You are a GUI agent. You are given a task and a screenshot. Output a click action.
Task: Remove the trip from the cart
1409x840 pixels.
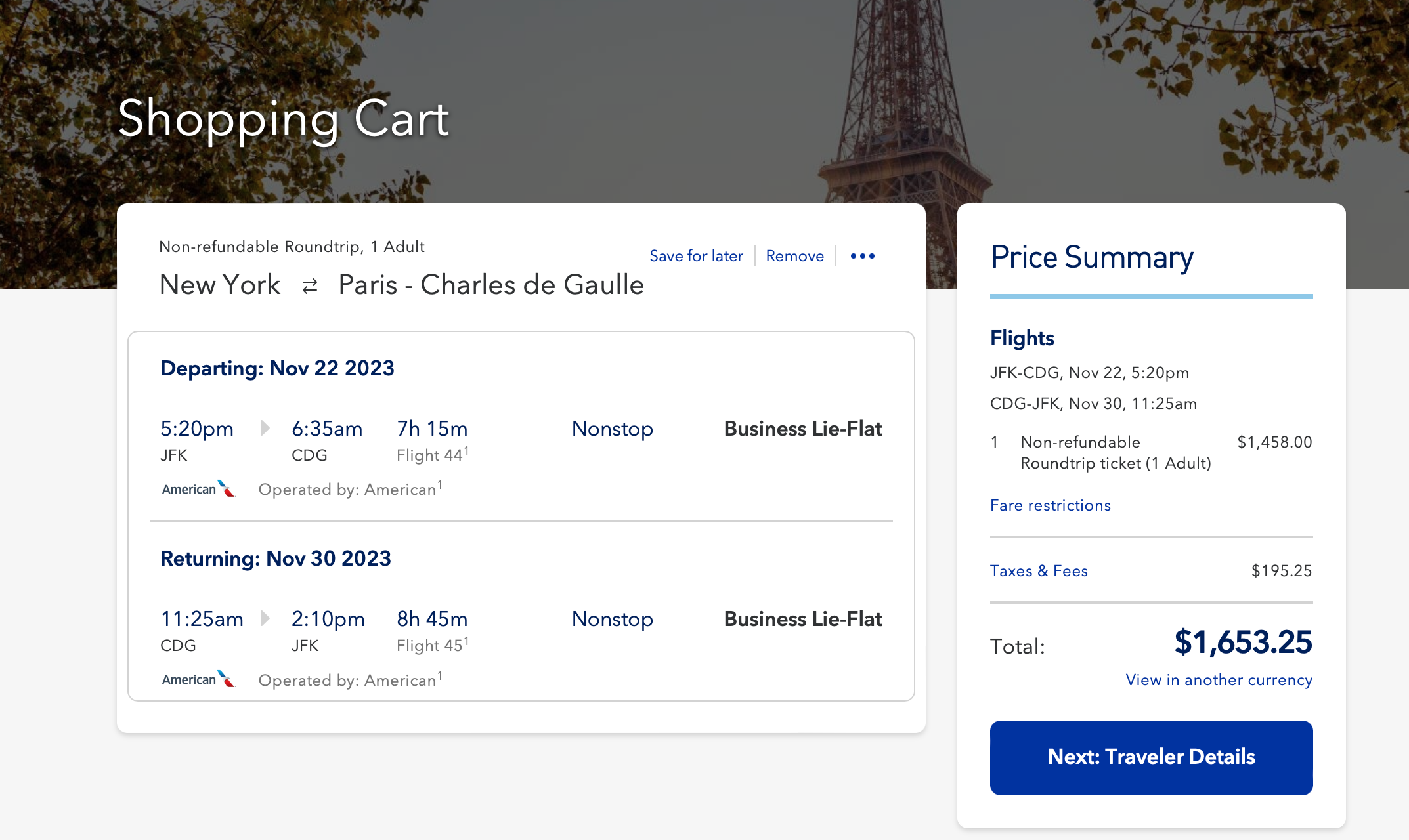click(x=794, y=256)
